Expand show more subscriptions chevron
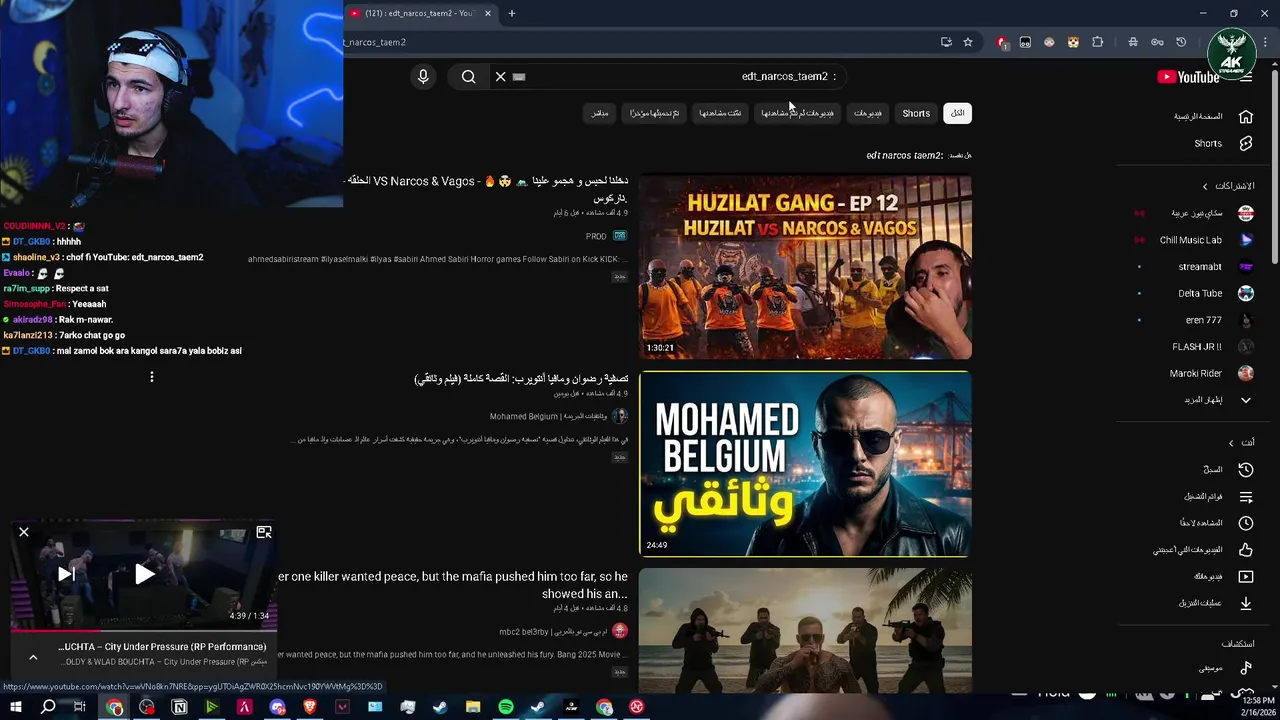 click(1246, 400)
